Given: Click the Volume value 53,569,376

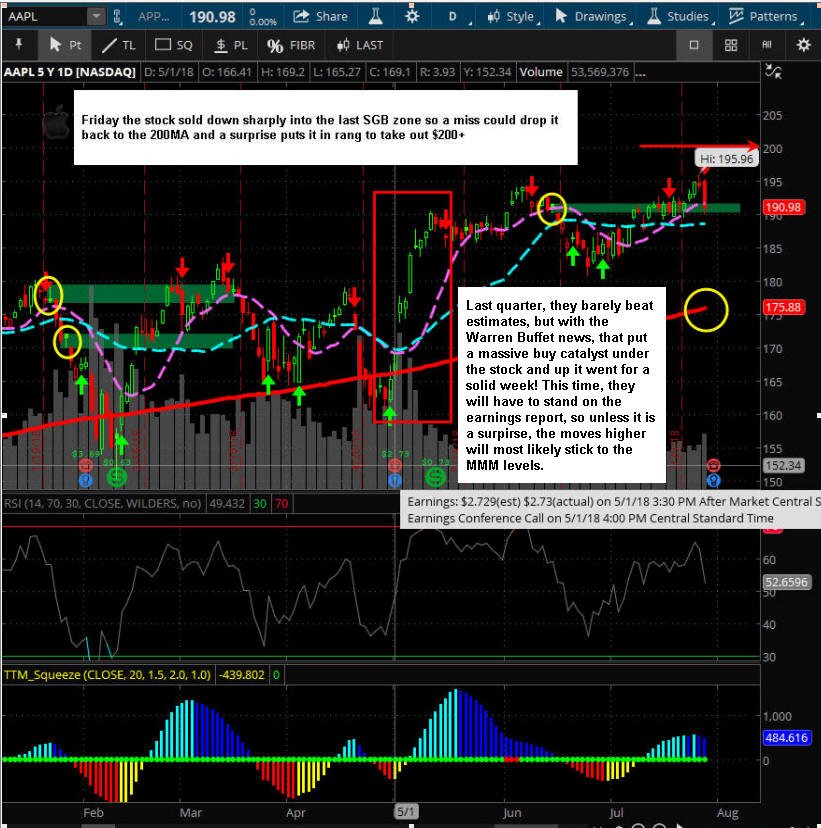Looking at the screenshot, I should (x=600, y=72).
